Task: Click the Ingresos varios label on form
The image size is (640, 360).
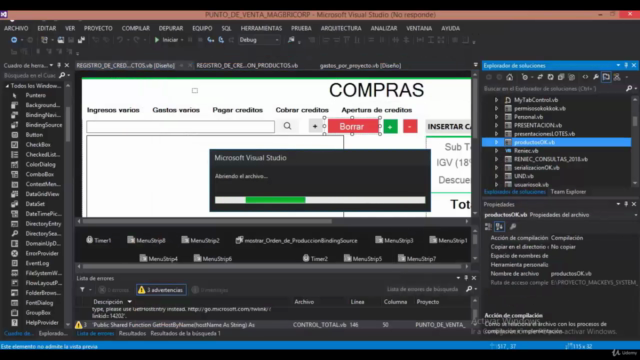Action: (113, 110)
